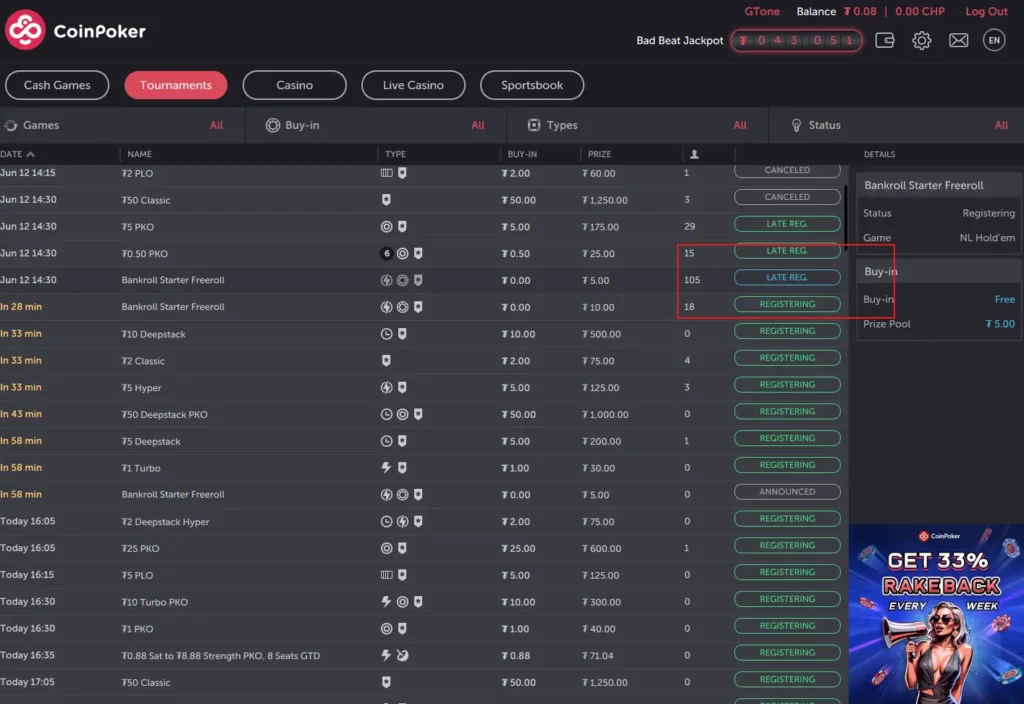Expand the Status filter dropdown
This screenshot has height=704, width=1024.
click(x=897, y=125)
